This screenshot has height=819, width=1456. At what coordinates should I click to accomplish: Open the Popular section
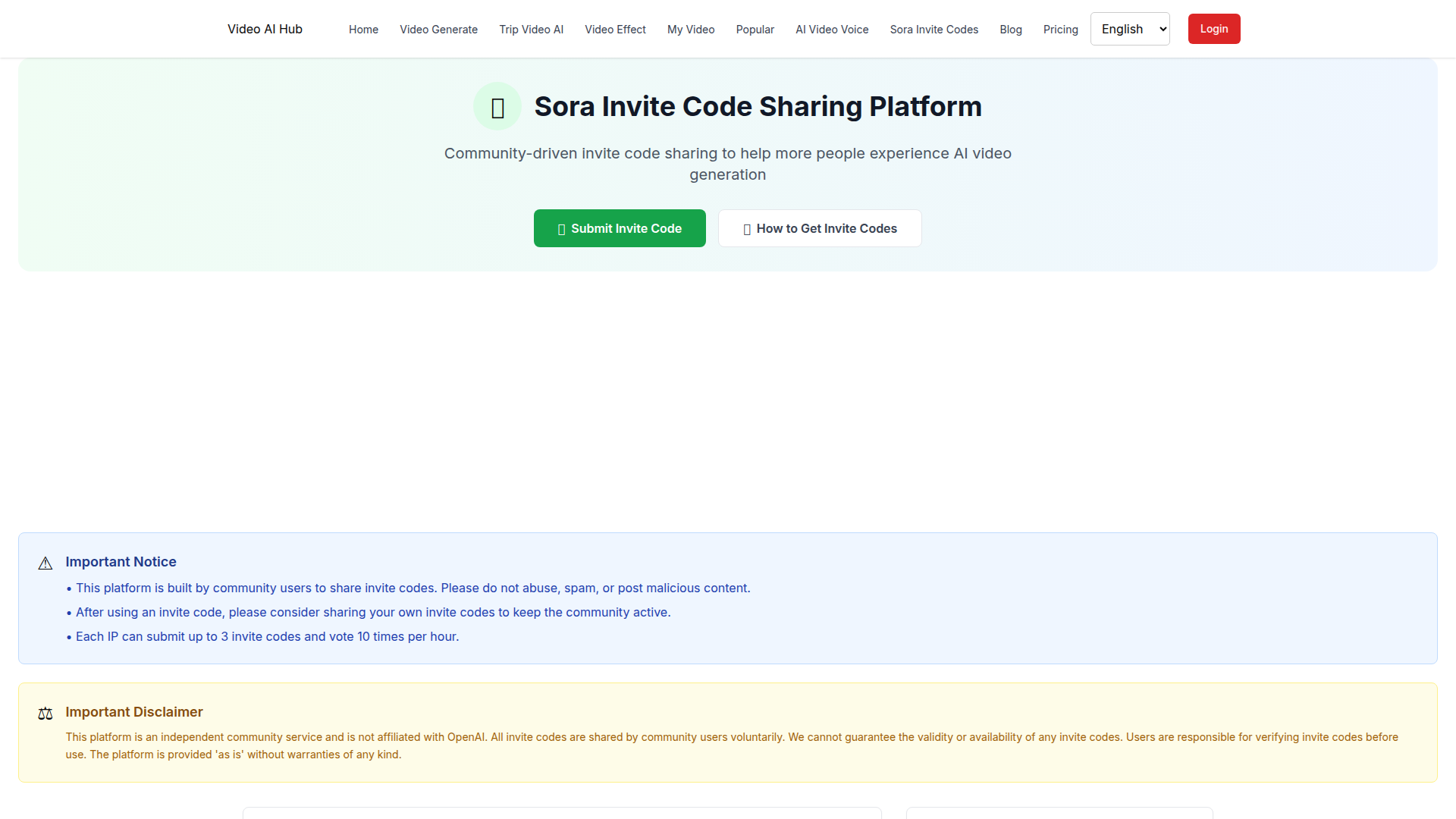point(755,30)
